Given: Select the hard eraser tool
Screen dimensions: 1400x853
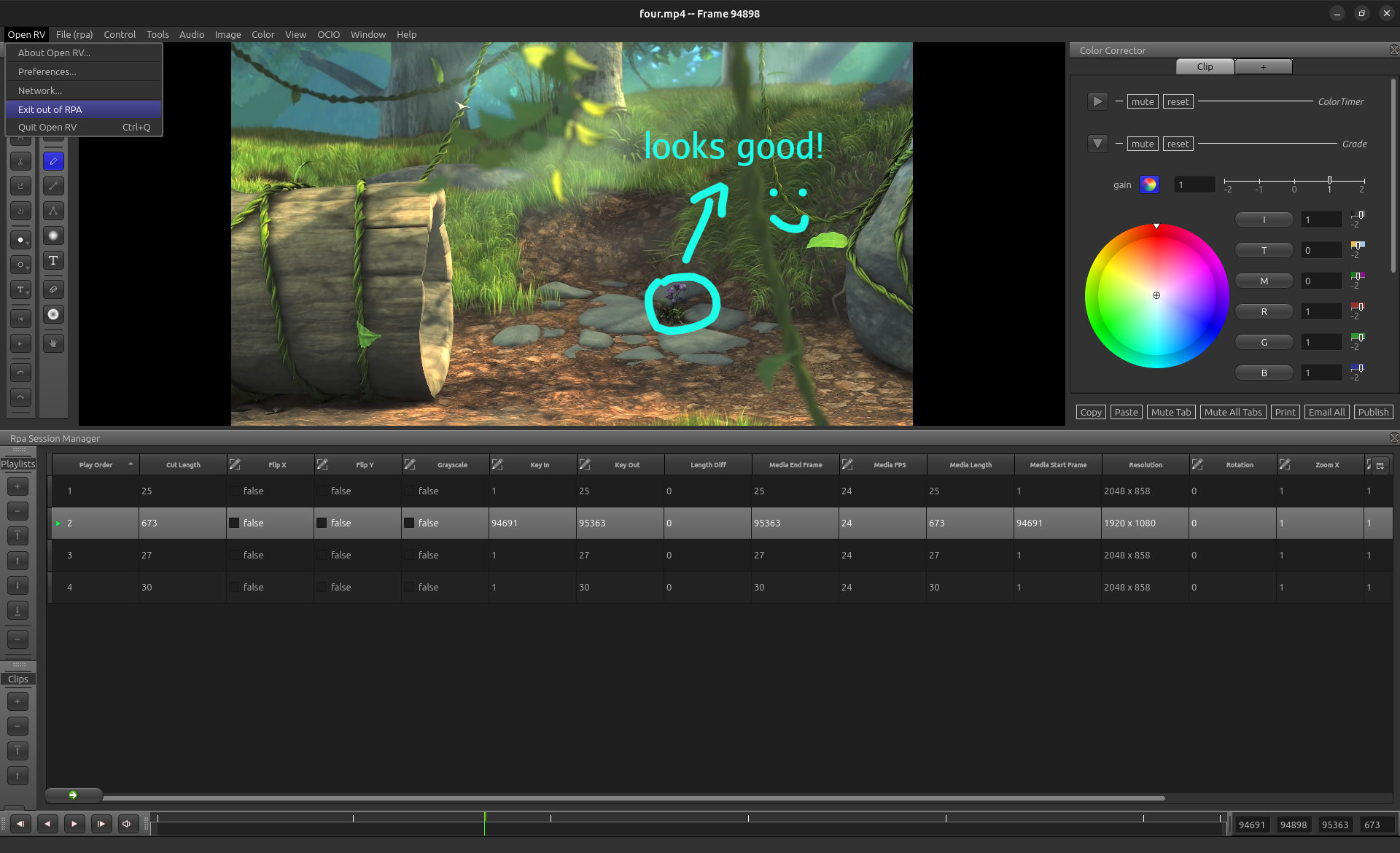Looking at the screenshot, I should pyautogui.click(x=53, y=289).
